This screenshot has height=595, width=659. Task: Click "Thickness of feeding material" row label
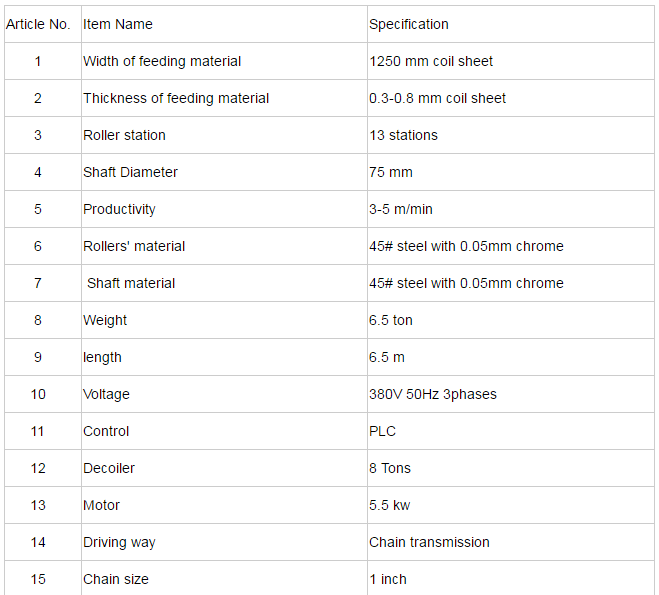(176, 98)
